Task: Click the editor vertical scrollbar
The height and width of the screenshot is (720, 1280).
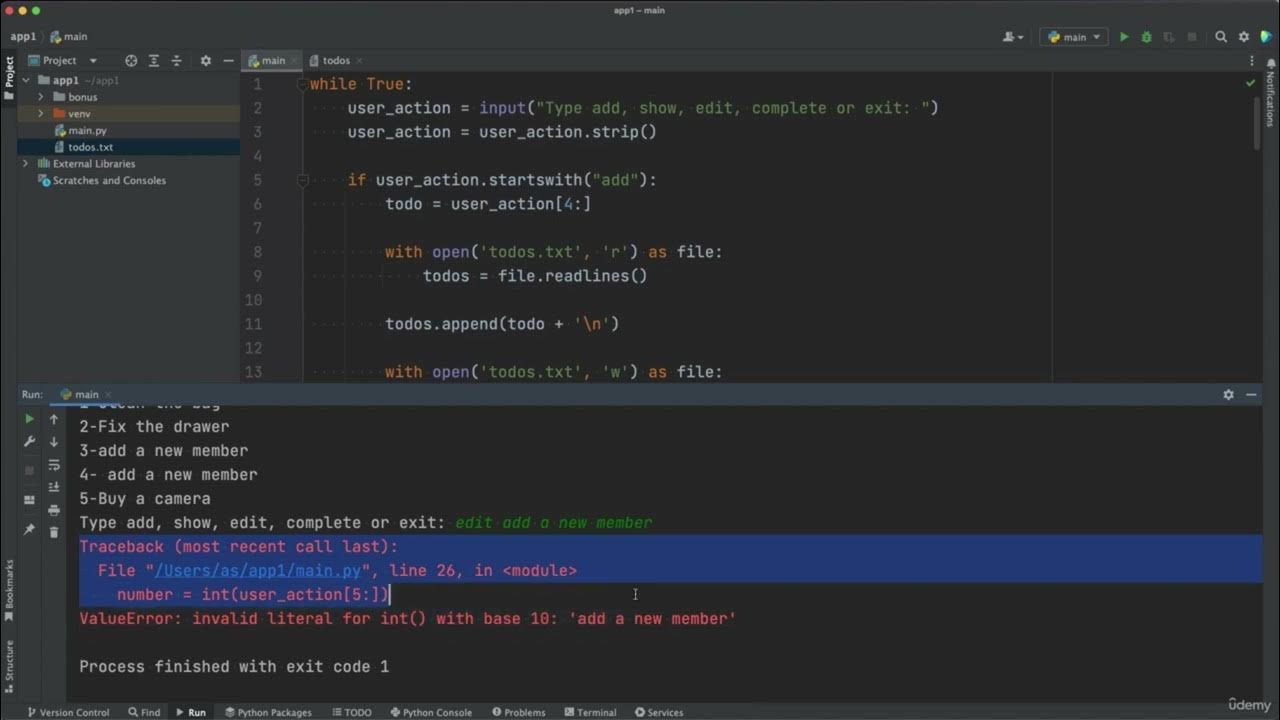Action: 1258,123
